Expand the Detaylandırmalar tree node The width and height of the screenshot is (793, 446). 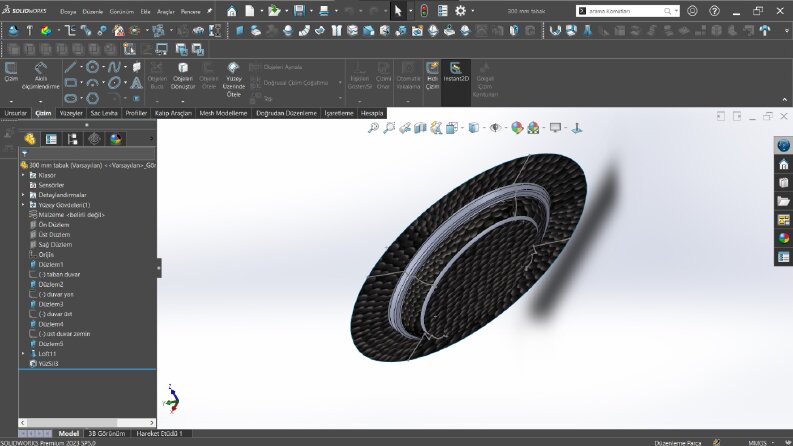tap(23, 195)
